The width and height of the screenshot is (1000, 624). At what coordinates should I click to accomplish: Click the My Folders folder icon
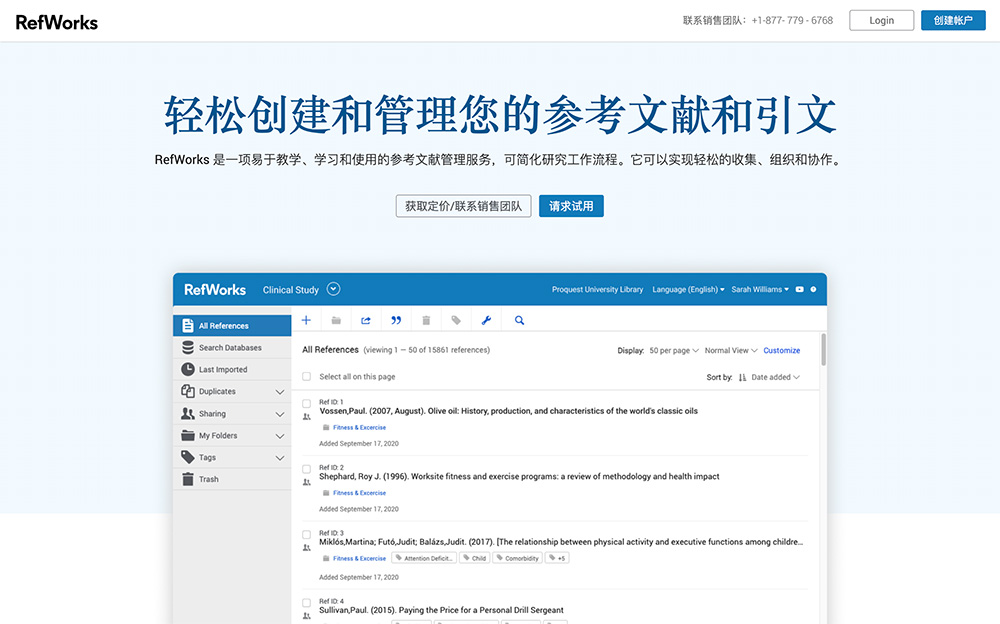pos(188,435)
